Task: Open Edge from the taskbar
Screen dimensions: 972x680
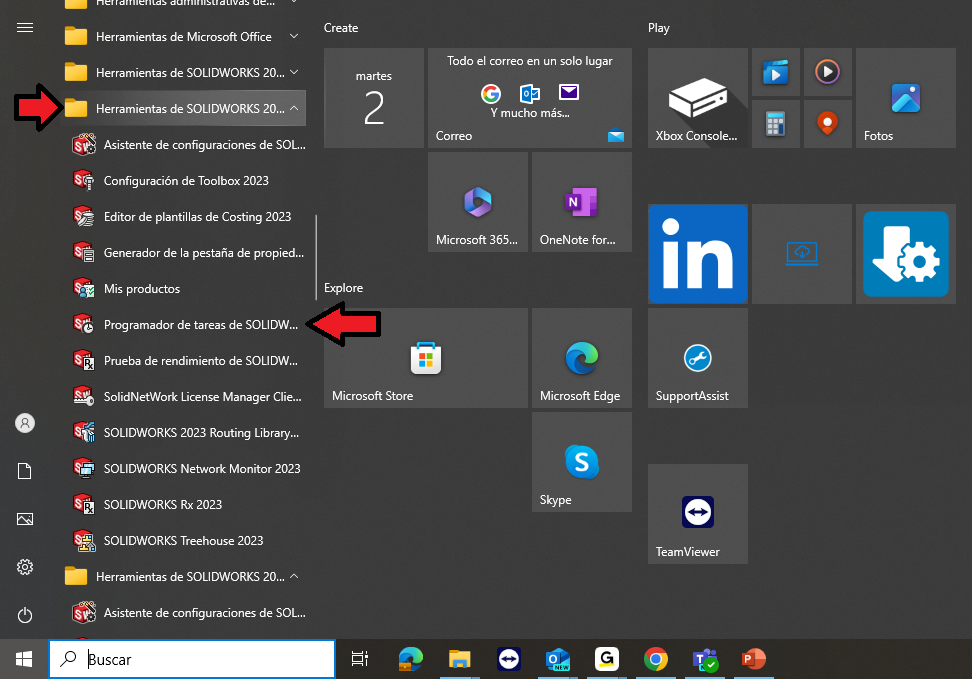Action: pyautogui.click(x=410, y=660)
